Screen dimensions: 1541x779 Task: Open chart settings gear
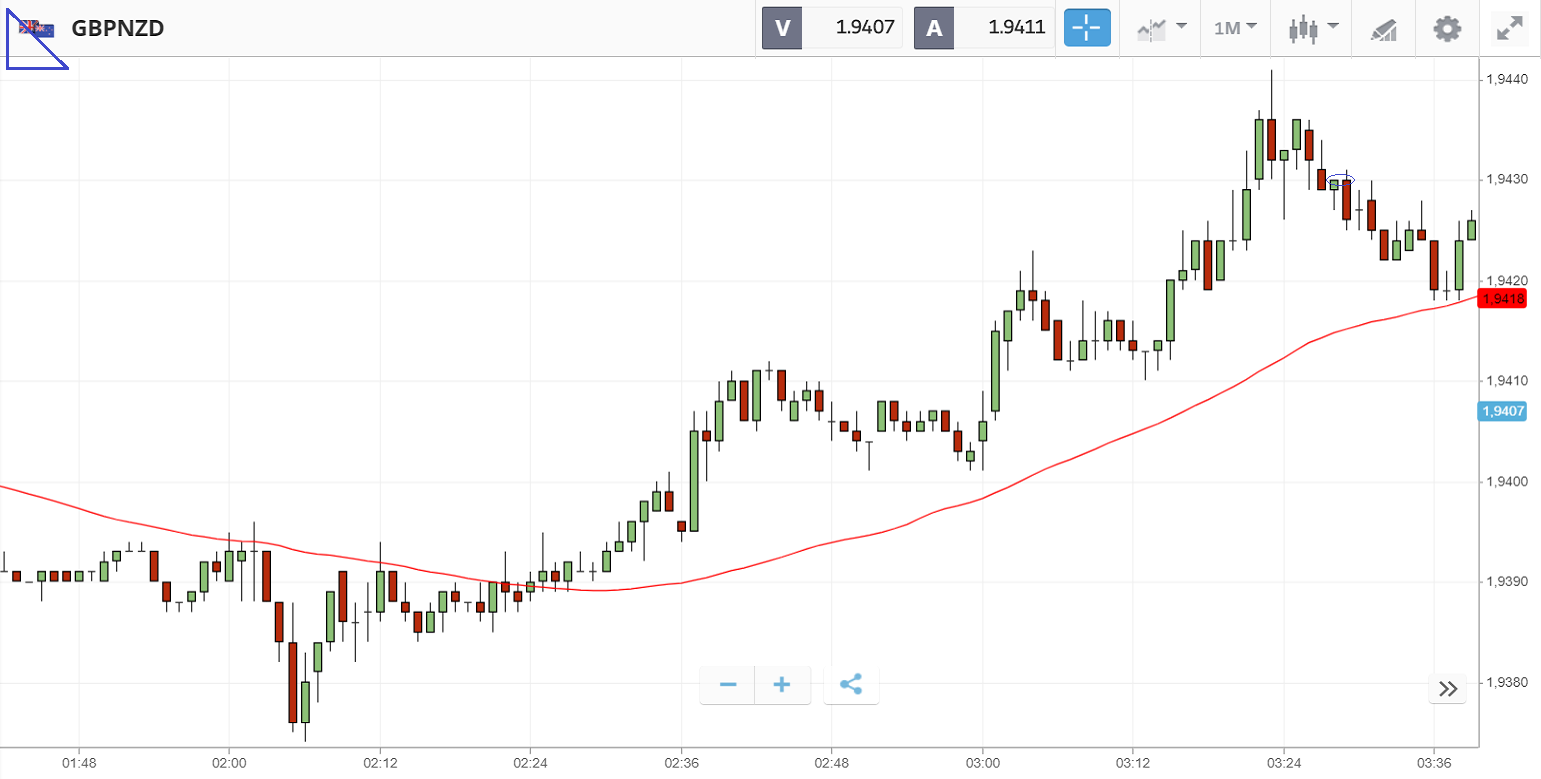pyautogui.click(x=1447, y=28)
